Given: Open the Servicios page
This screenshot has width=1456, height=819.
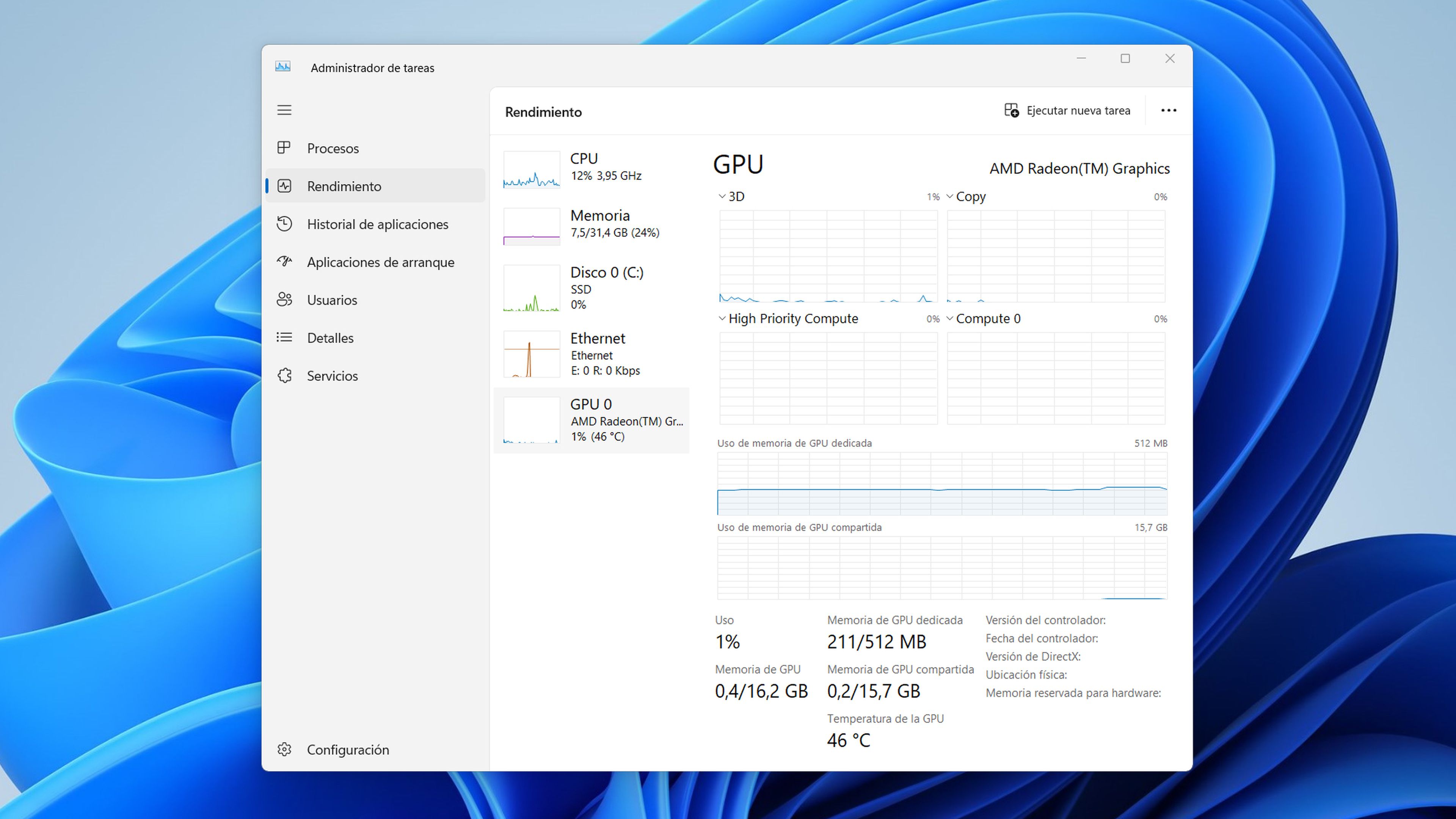Looking at the screenshot, I should 375,375.
